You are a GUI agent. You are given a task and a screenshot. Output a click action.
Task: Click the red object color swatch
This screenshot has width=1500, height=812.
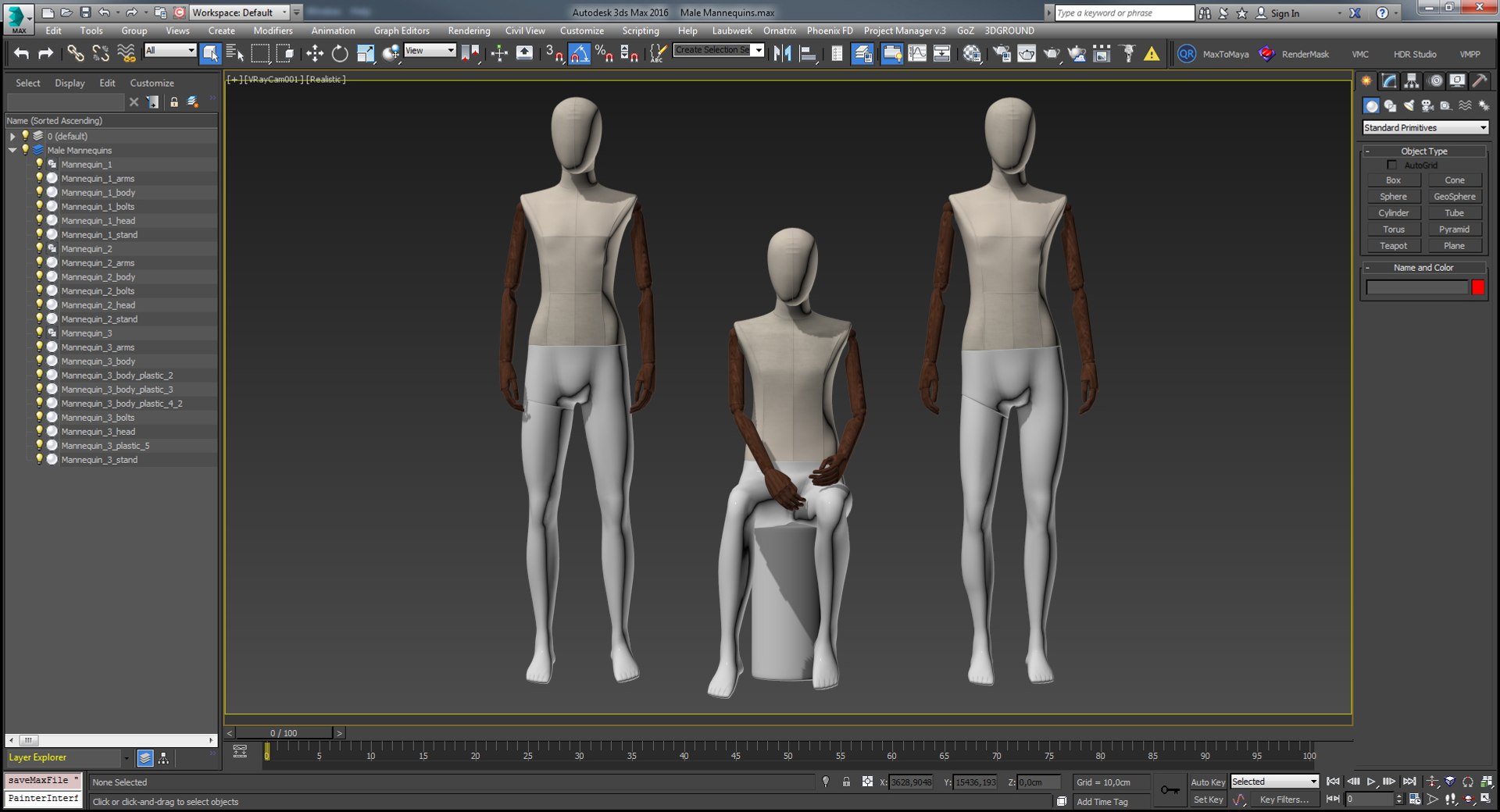click(1477, 287)
